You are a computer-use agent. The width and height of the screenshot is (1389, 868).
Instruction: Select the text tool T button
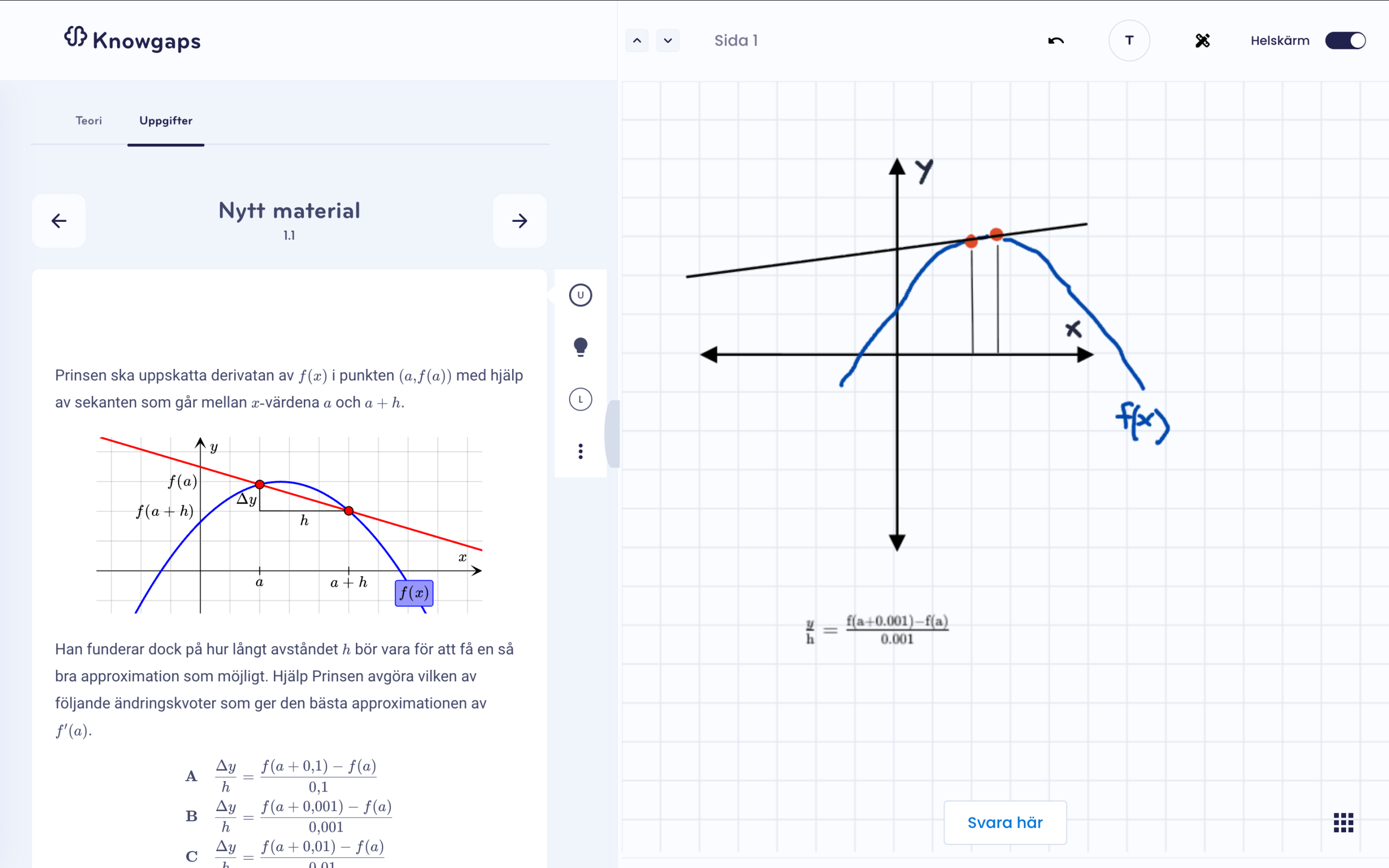pyautogui.click(x=1129, y=41)
